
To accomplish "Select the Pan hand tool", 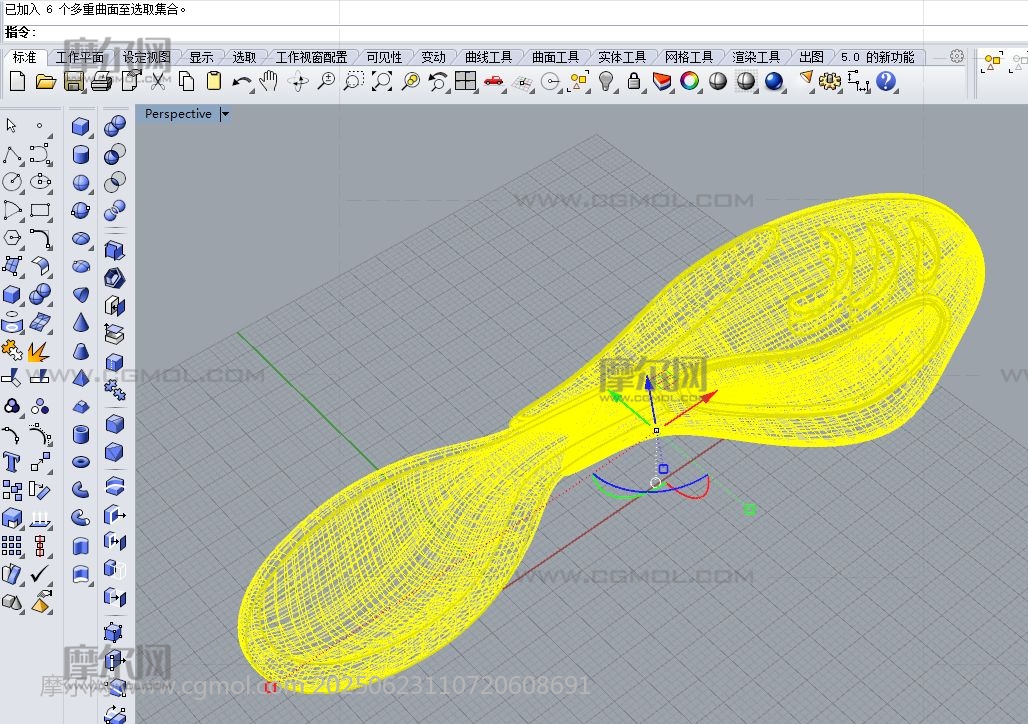I will point(268,81).
